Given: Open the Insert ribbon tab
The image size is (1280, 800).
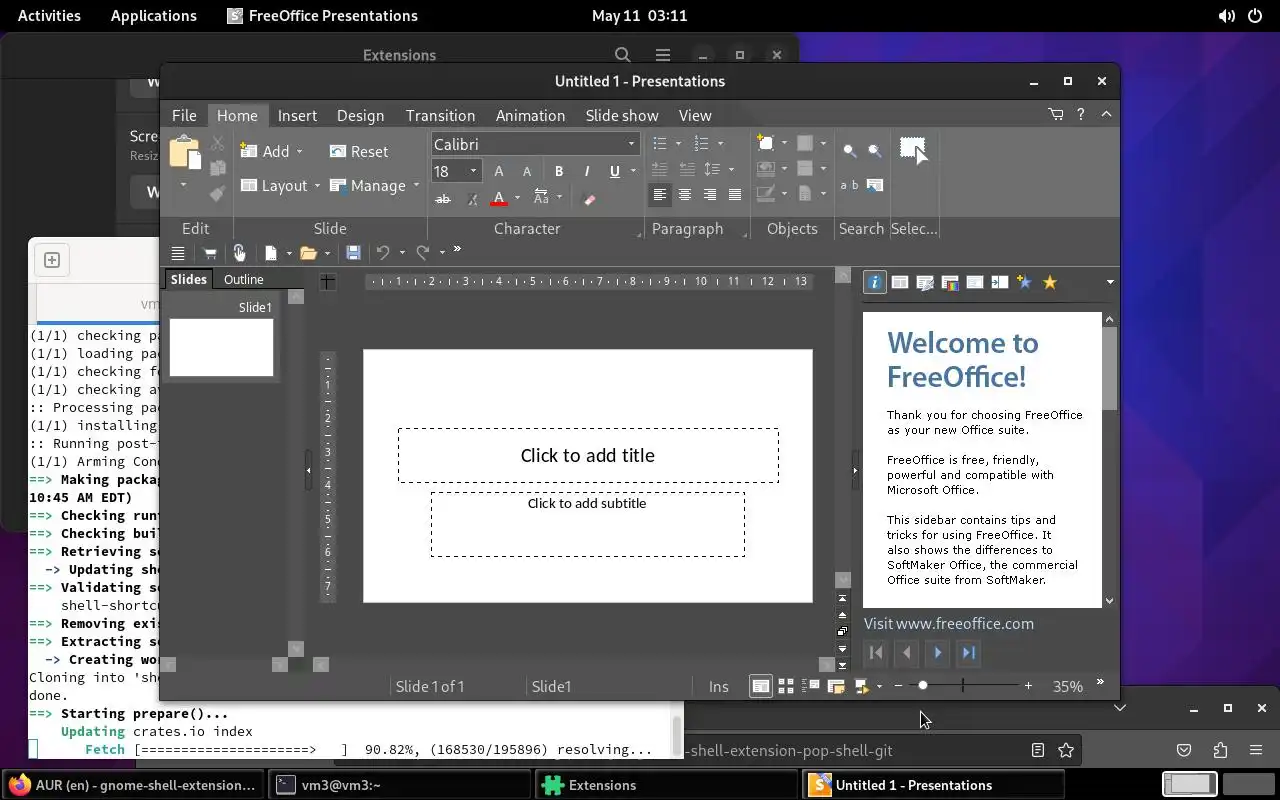Looking at the screenshot, I should [297, 115].
